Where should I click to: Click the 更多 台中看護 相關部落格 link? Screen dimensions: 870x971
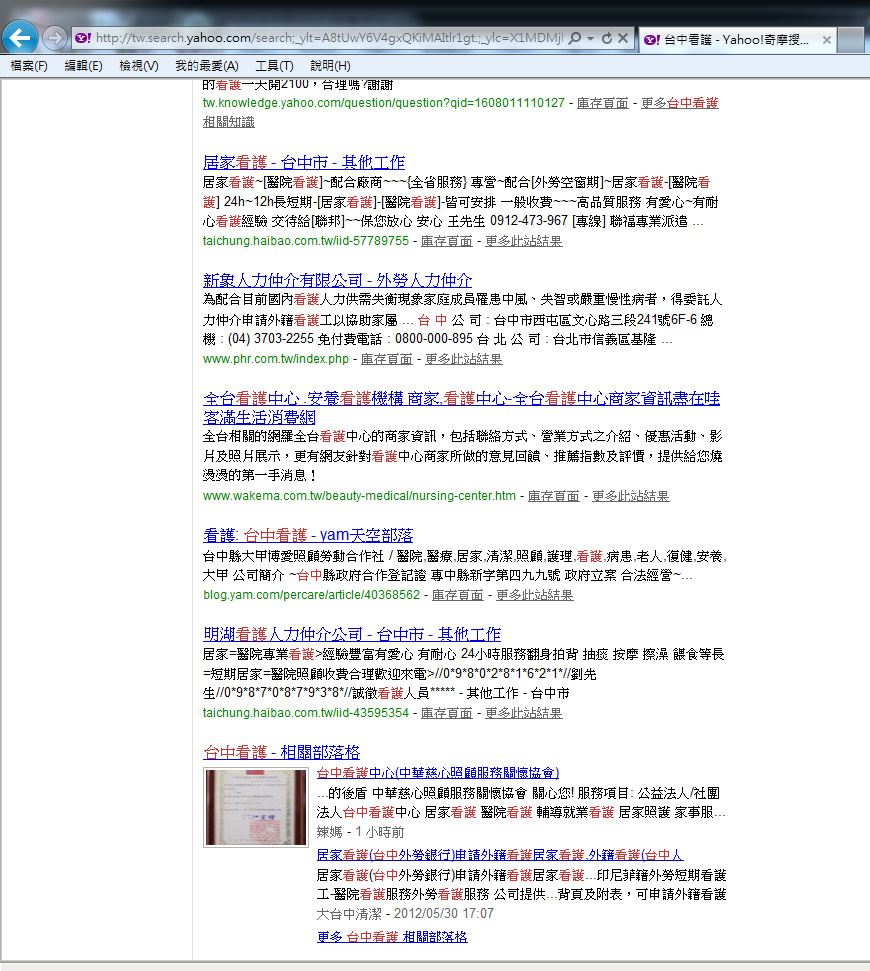392,937
